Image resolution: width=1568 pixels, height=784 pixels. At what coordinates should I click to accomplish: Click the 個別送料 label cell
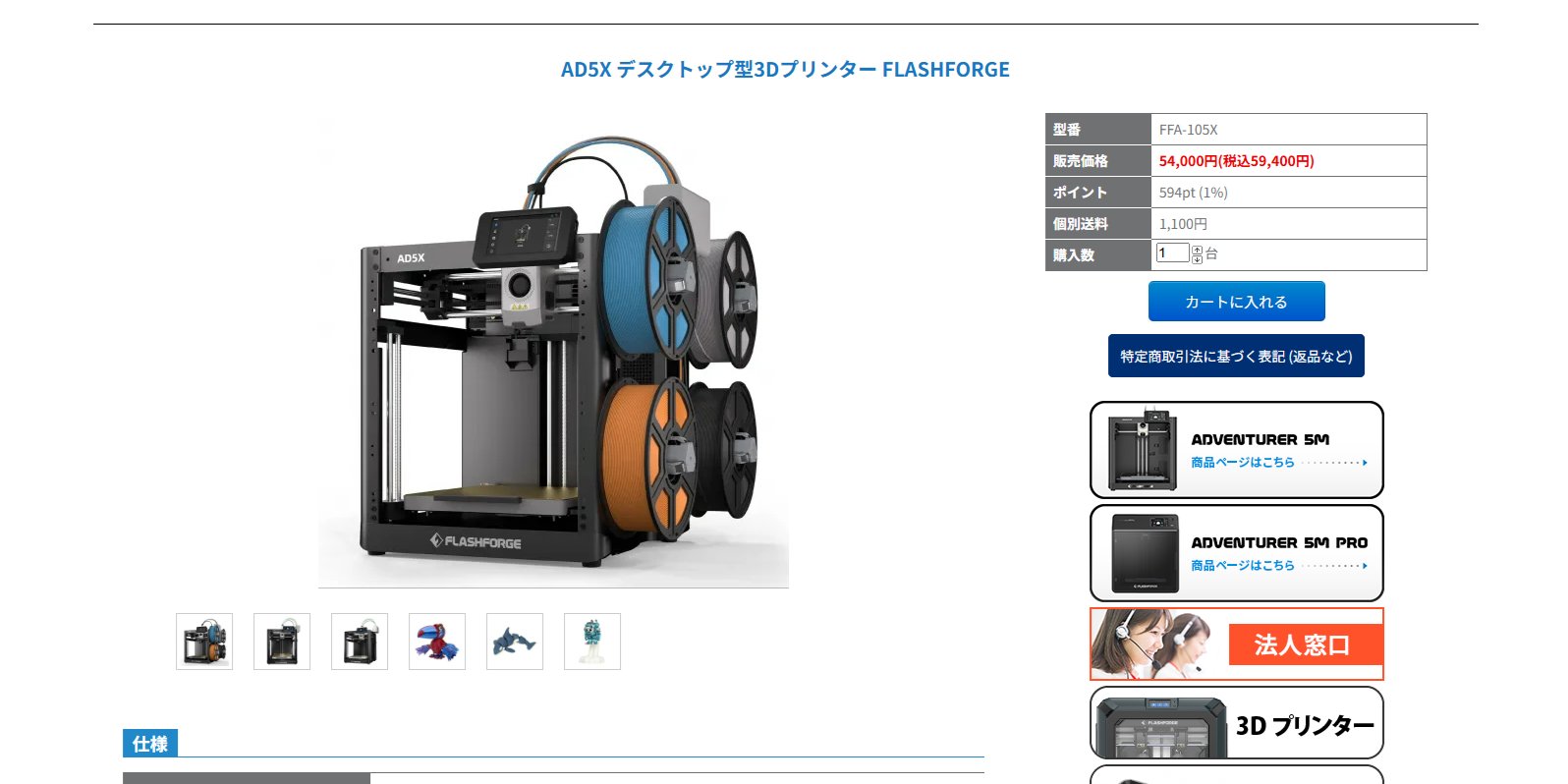click(x=1098, y=224)
